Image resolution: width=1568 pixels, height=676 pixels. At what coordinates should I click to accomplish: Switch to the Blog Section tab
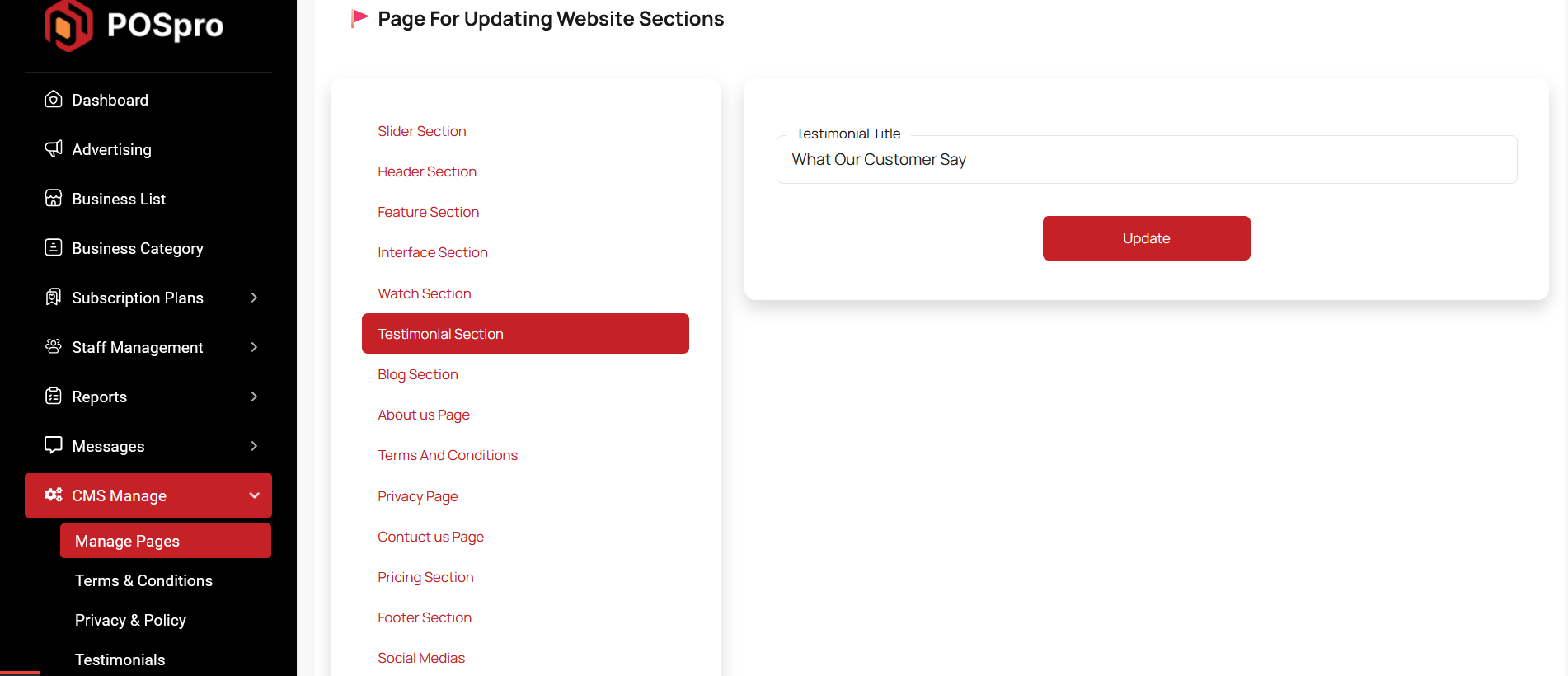[417, 374]
